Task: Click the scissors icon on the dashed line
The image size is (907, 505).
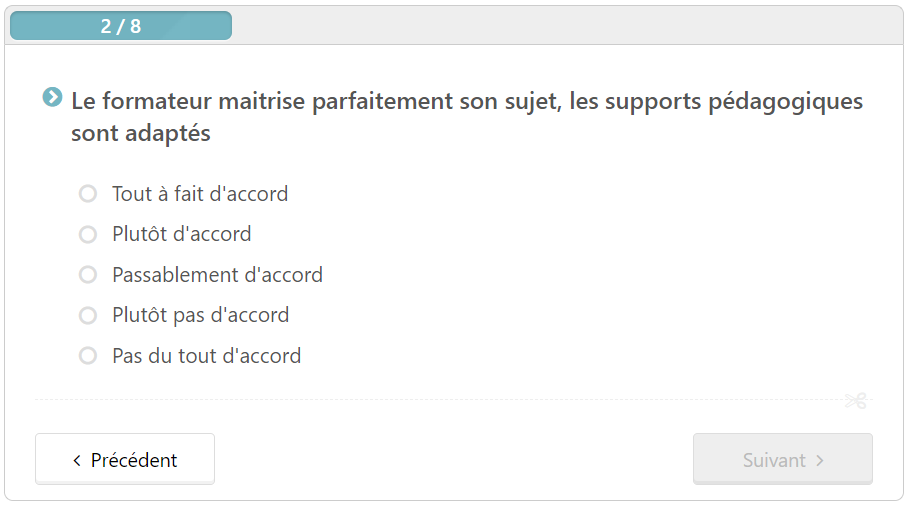Action: (856, 400)
